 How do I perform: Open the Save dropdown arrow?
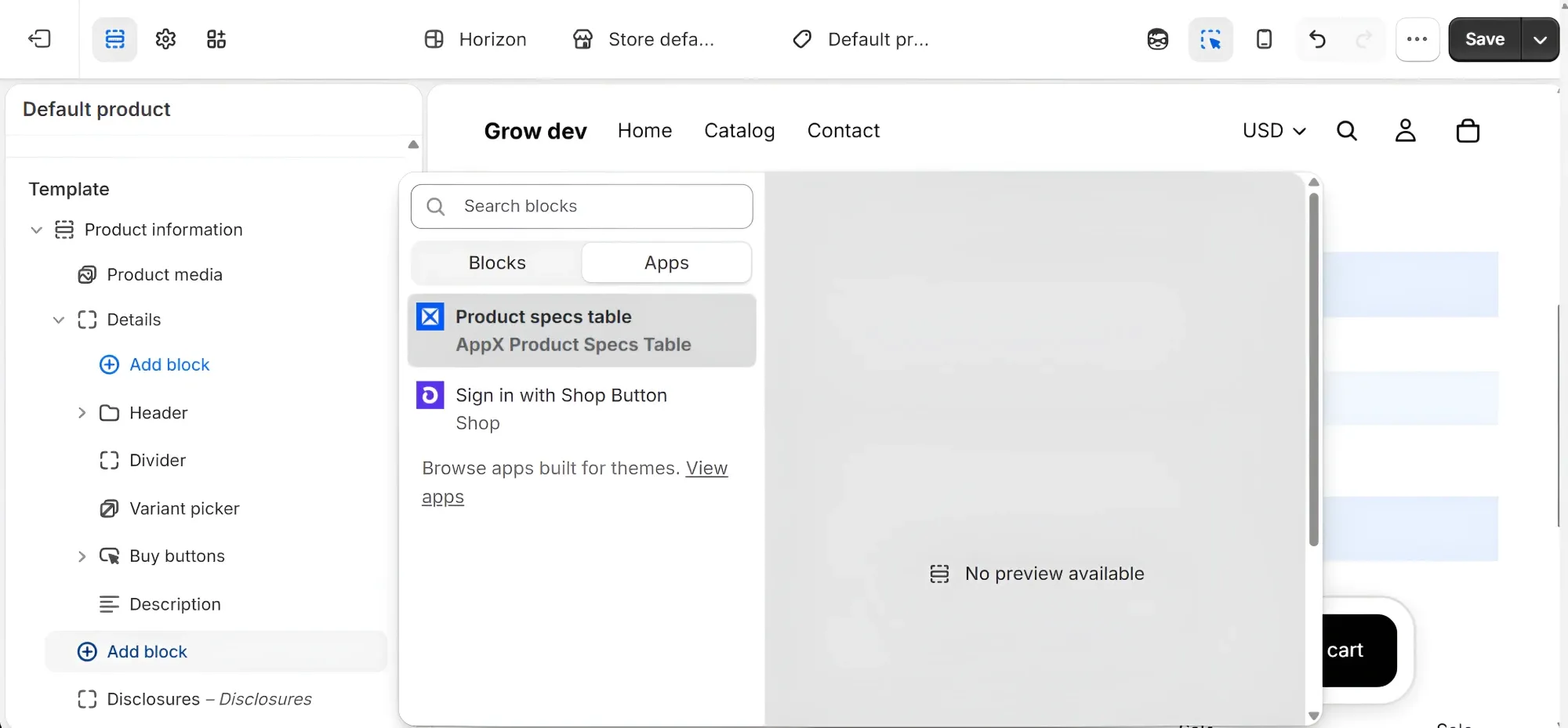click(1540, 39)
